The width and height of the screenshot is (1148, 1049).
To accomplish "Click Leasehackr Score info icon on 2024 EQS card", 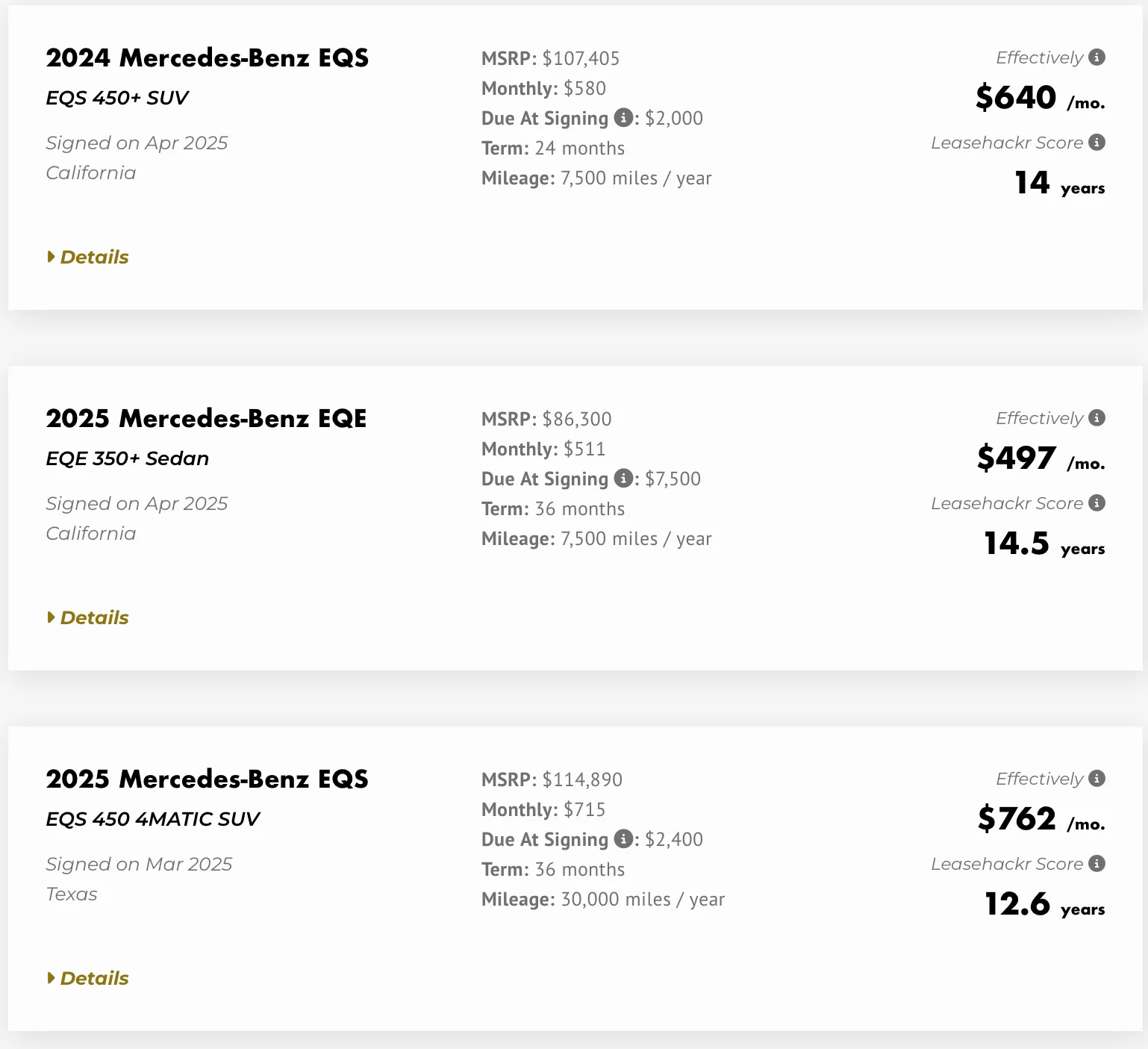I will (x=1096, y=143).
